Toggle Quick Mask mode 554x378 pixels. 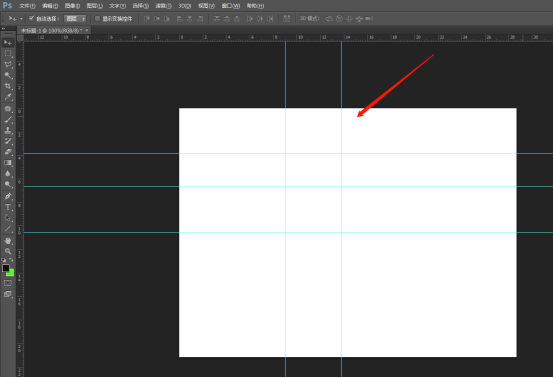click(8, 283)
